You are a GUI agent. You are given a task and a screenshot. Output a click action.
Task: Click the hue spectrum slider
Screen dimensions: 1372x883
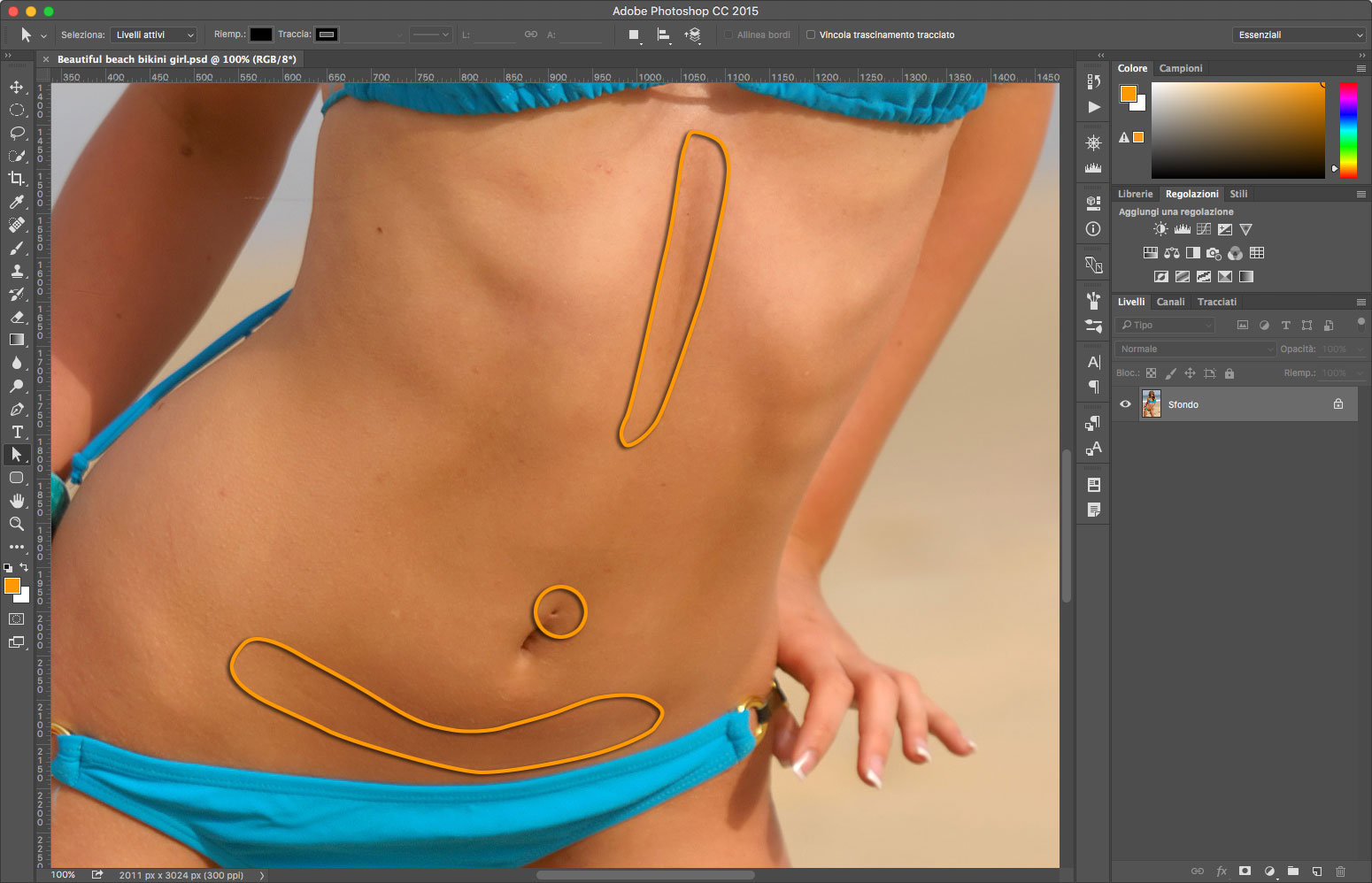pos(1348,130)
